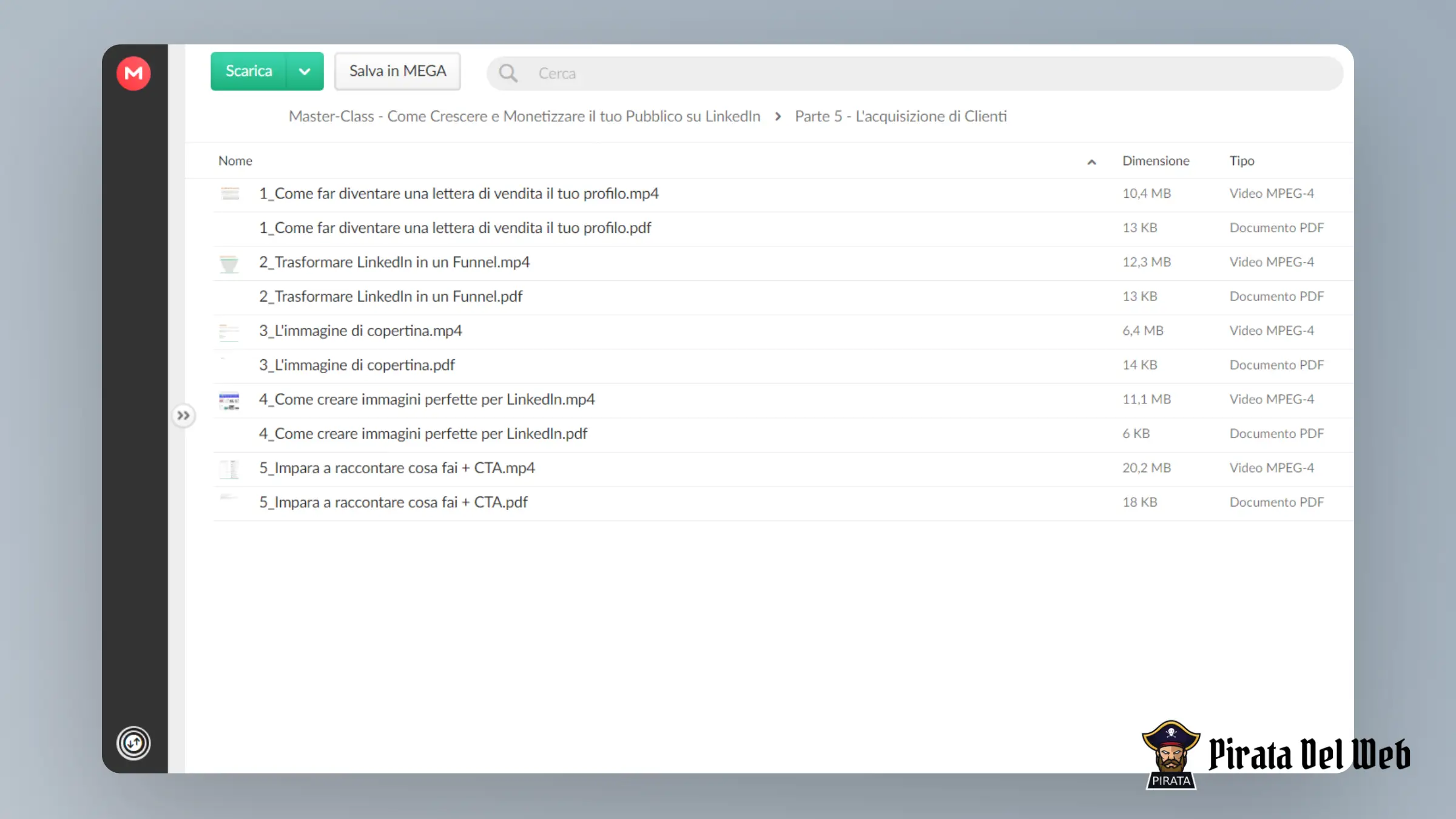This screenshot has height=819, width=1456.
Task: Select 2_Trasformare LinkedIn in un Funnel.pdf file
Action: pyautogui.click(x=783, y=297)
